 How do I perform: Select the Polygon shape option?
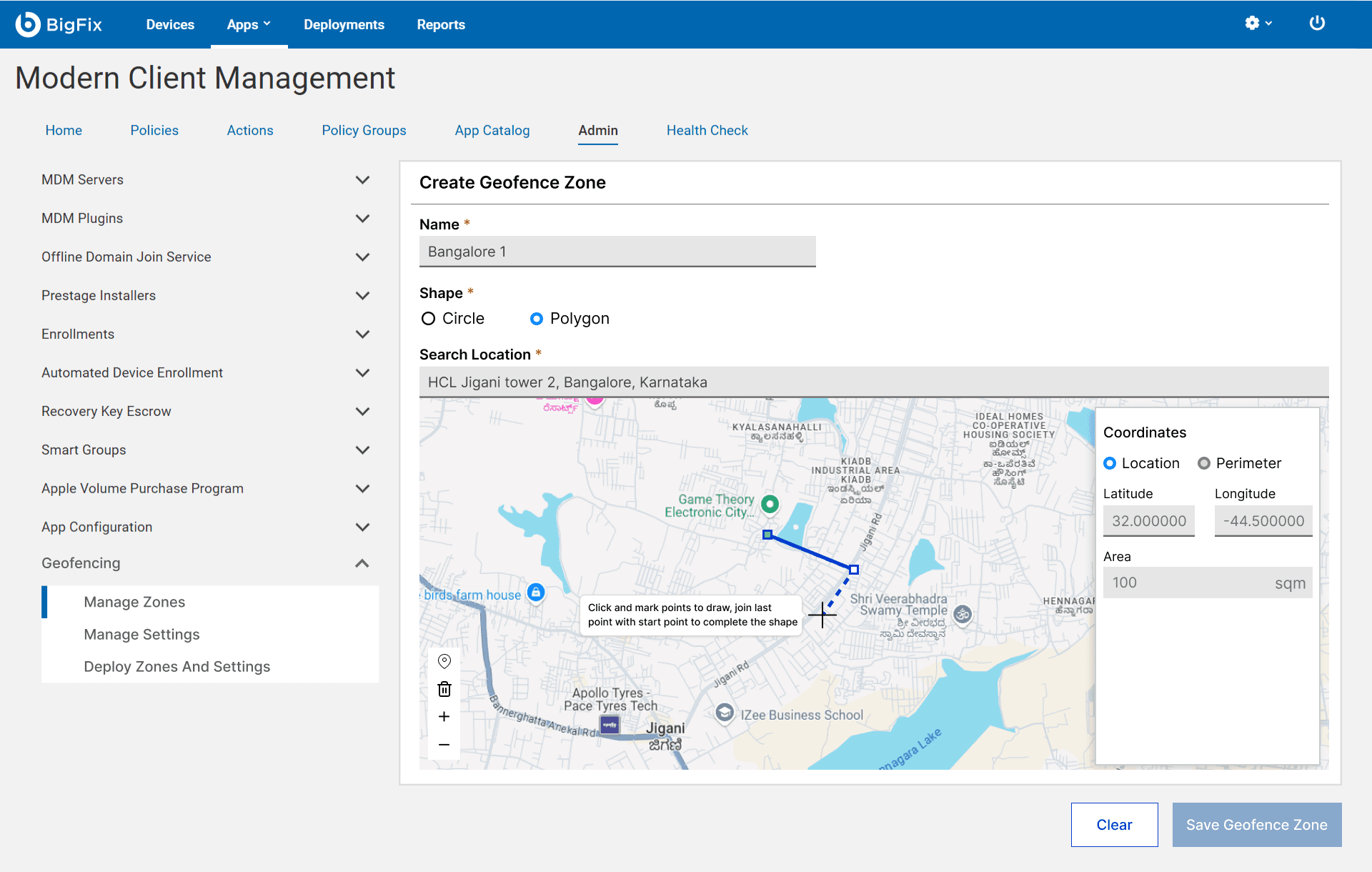pos(537,319)
